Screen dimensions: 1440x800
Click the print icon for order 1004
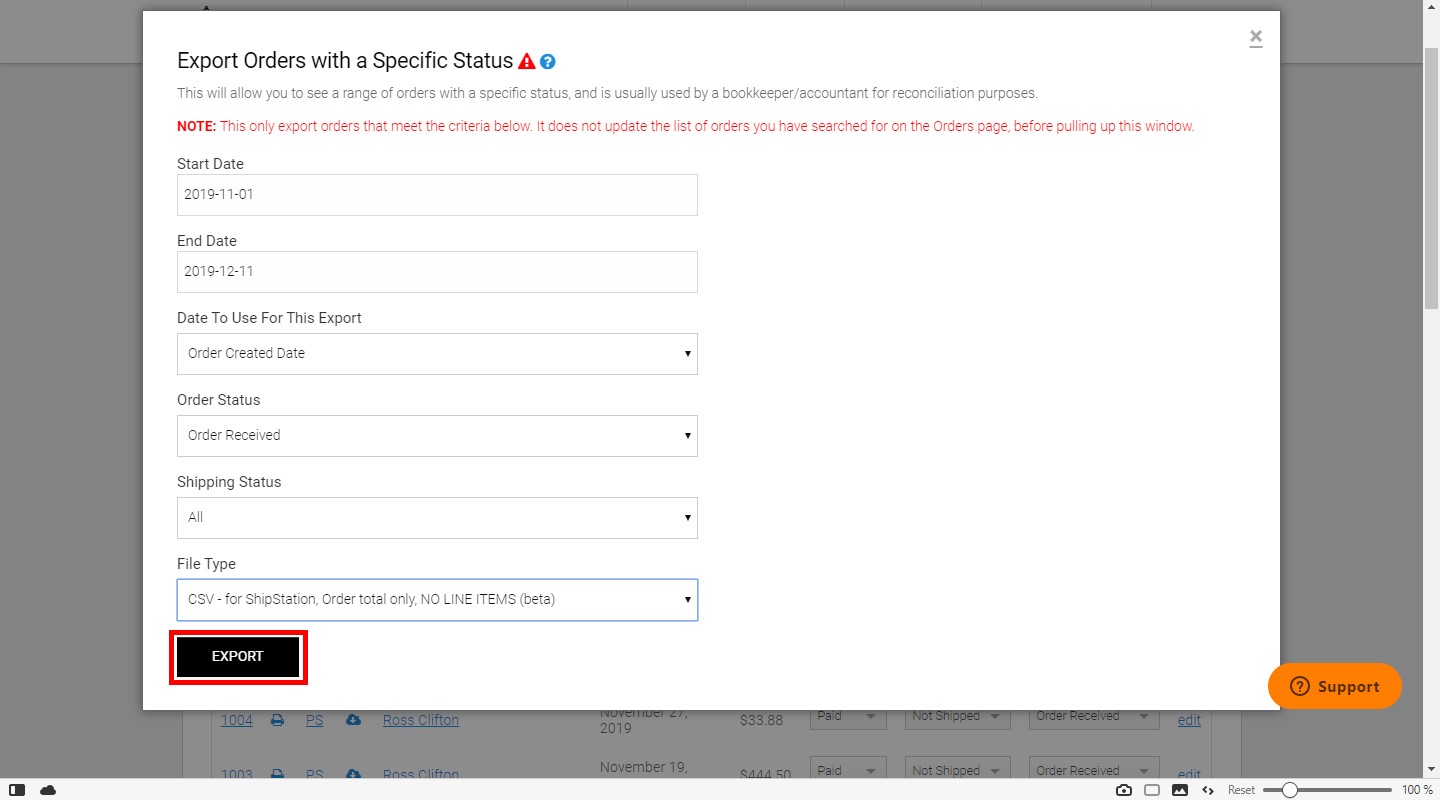(x=278, y=720)
